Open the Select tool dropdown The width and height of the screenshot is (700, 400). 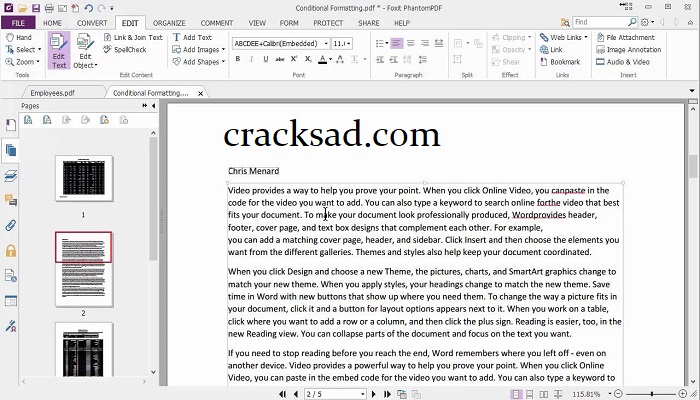click(x=39, y=50)
